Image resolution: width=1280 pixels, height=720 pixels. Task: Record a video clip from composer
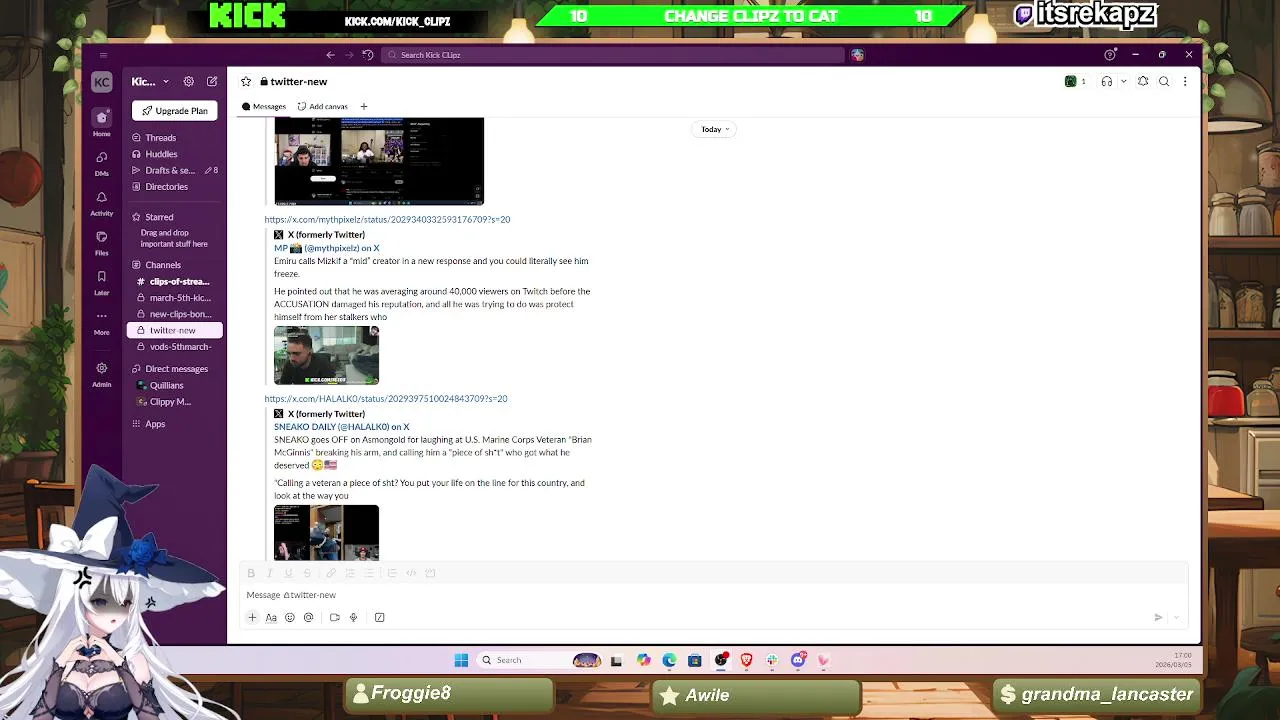[334, 617]
